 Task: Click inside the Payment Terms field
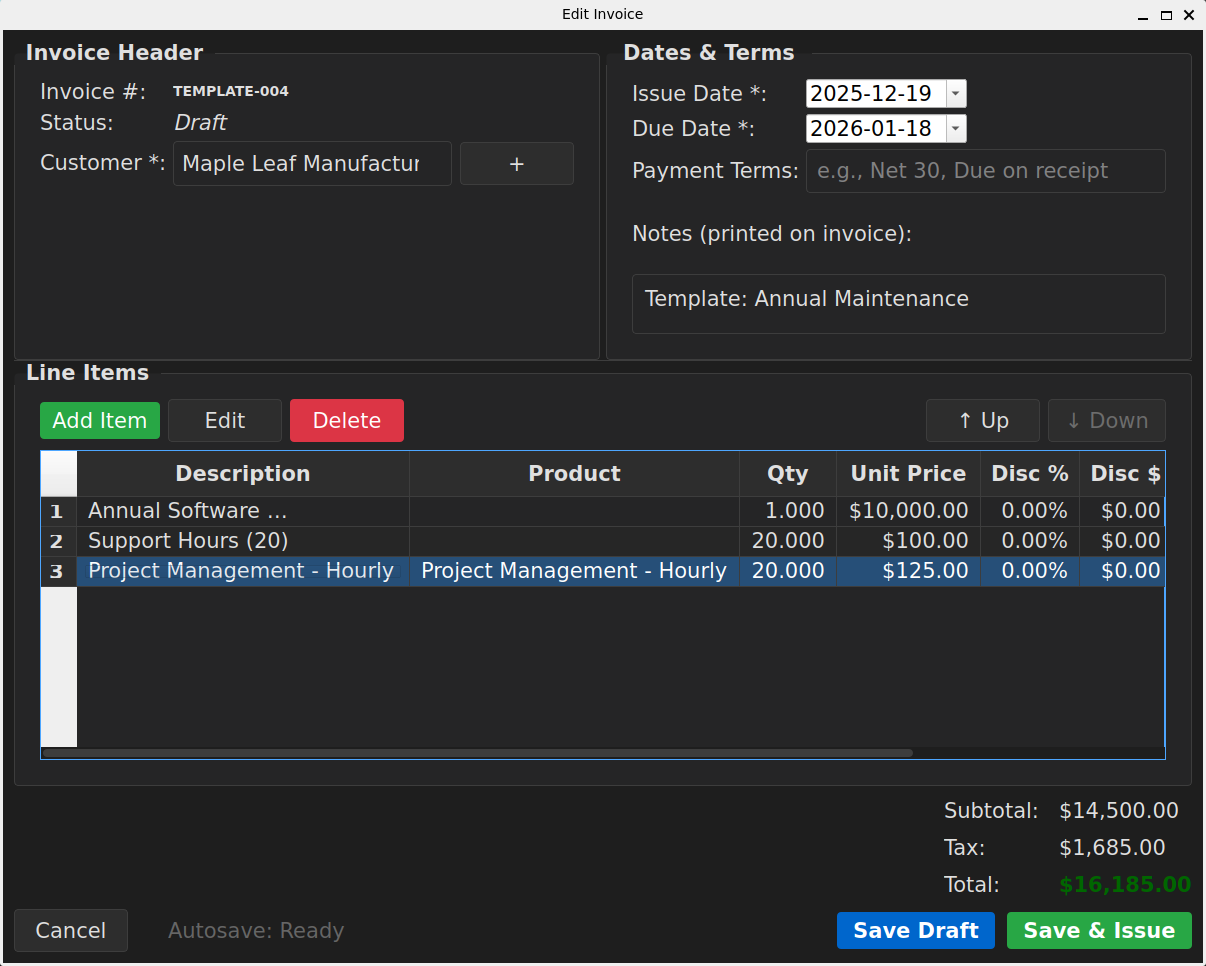985,170
